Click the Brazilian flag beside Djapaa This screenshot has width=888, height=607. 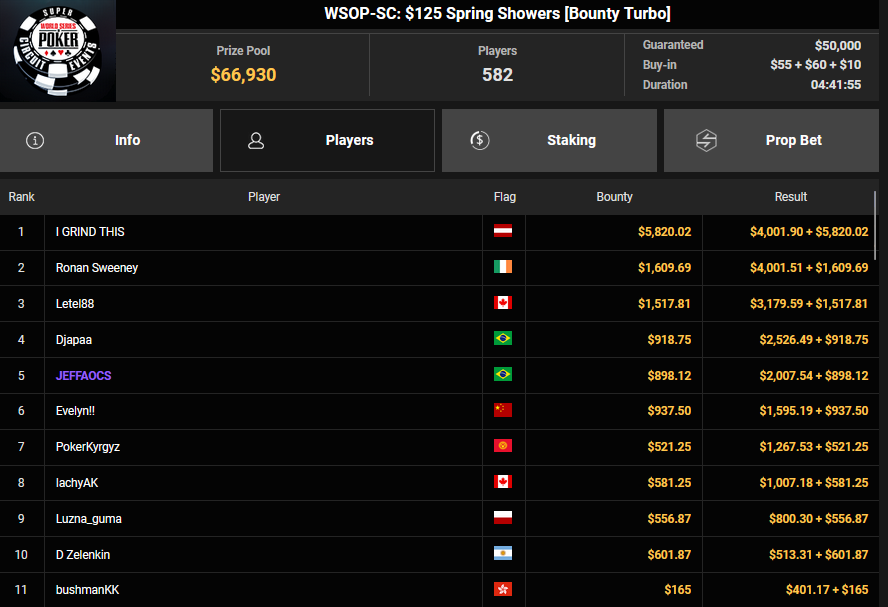(503, 340)
